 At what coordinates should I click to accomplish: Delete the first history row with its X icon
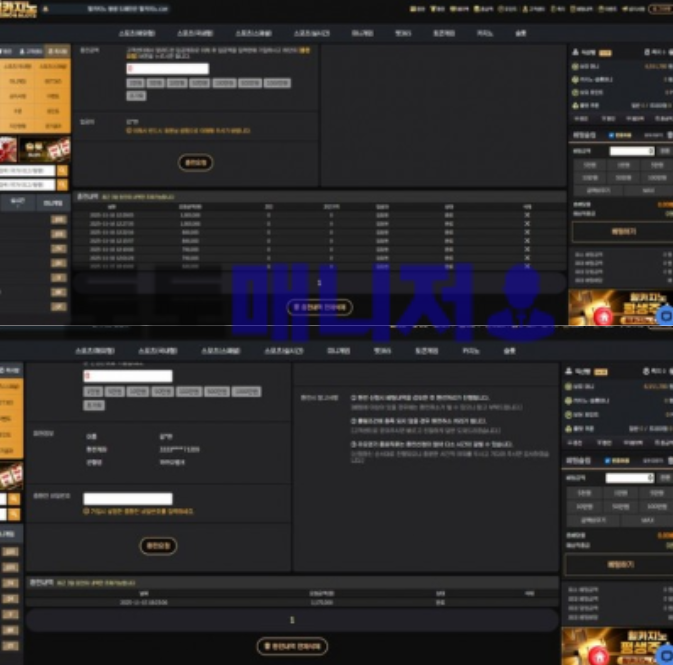[x=527, y=214]
